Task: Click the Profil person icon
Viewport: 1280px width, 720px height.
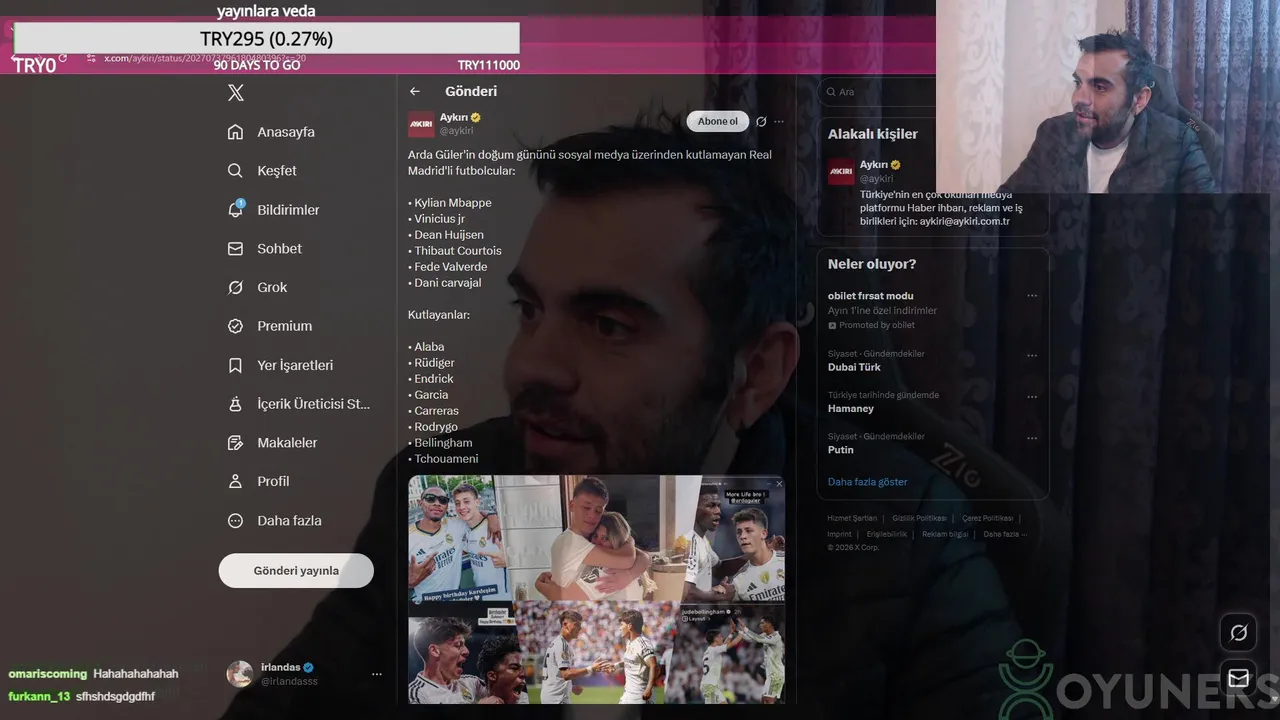Action: pos(235,481)
